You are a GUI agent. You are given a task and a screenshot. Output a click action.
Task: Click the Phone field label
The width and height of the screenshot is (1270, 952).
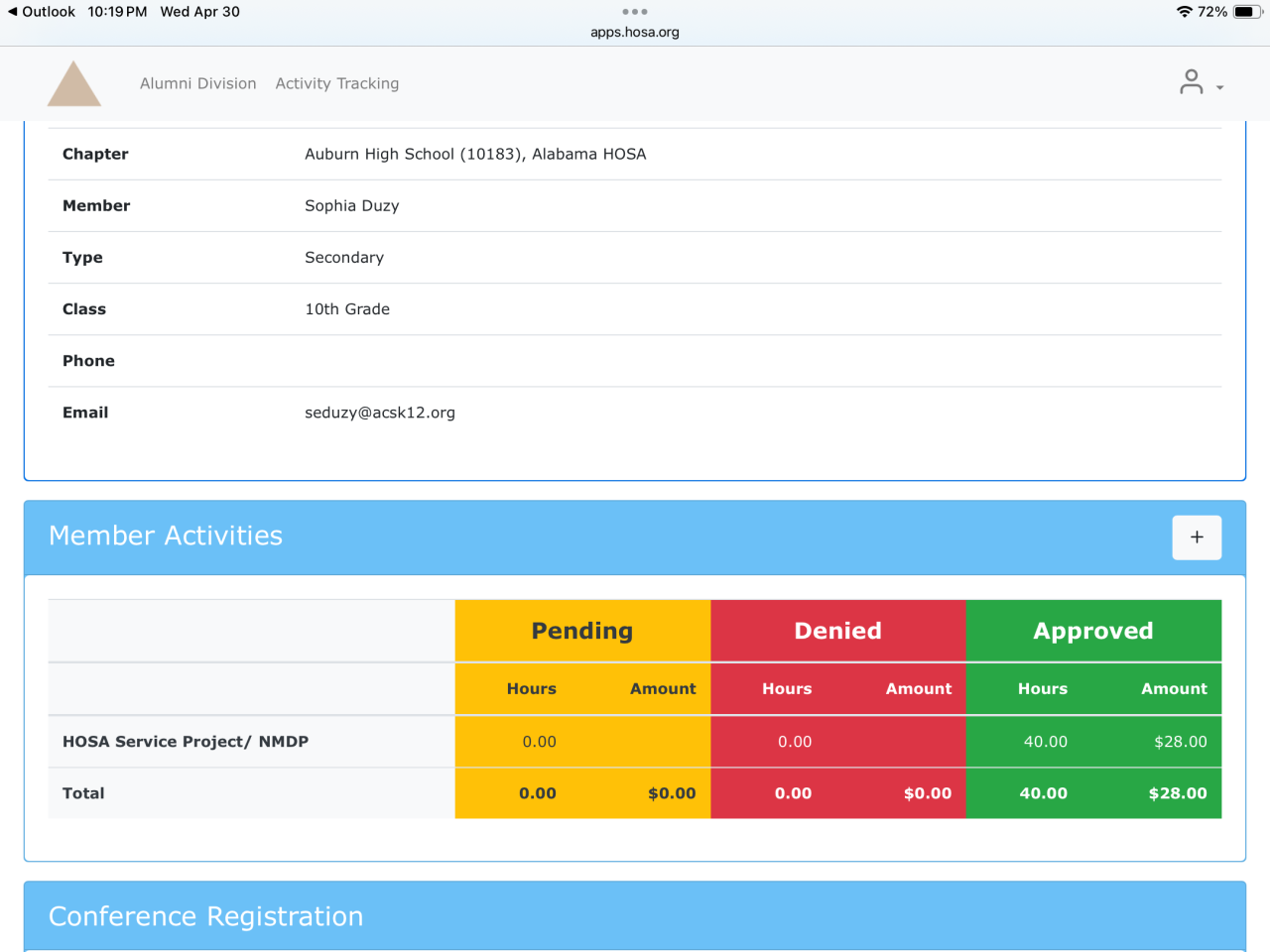[88, 361]
